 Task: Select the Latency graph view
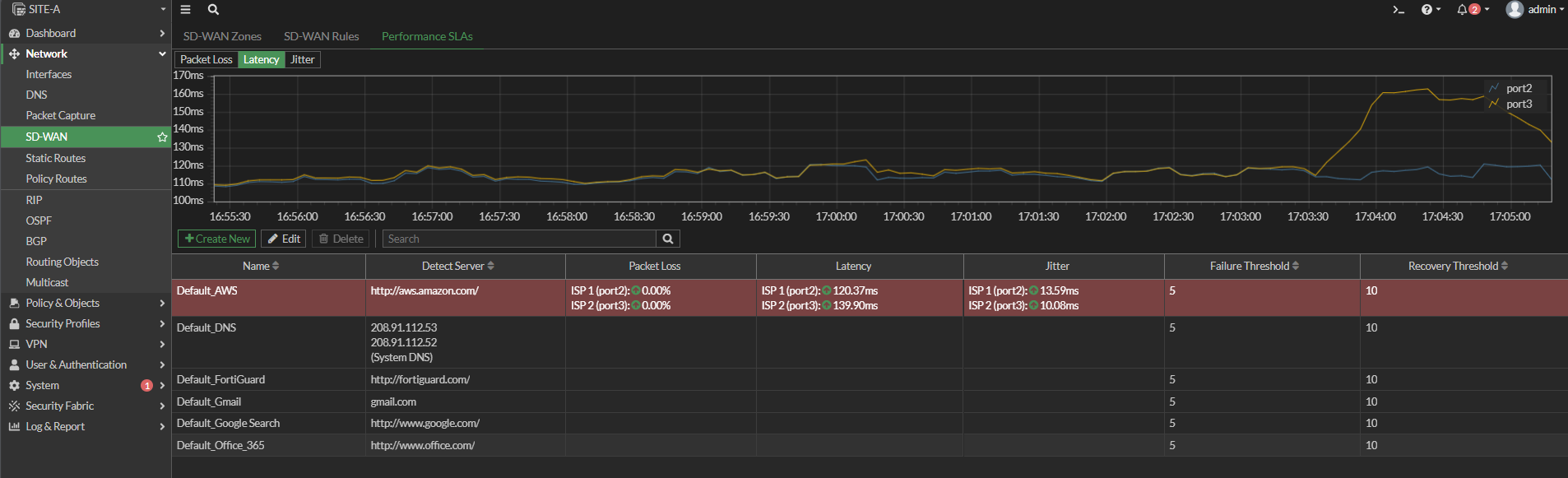[x=261, y=59]
